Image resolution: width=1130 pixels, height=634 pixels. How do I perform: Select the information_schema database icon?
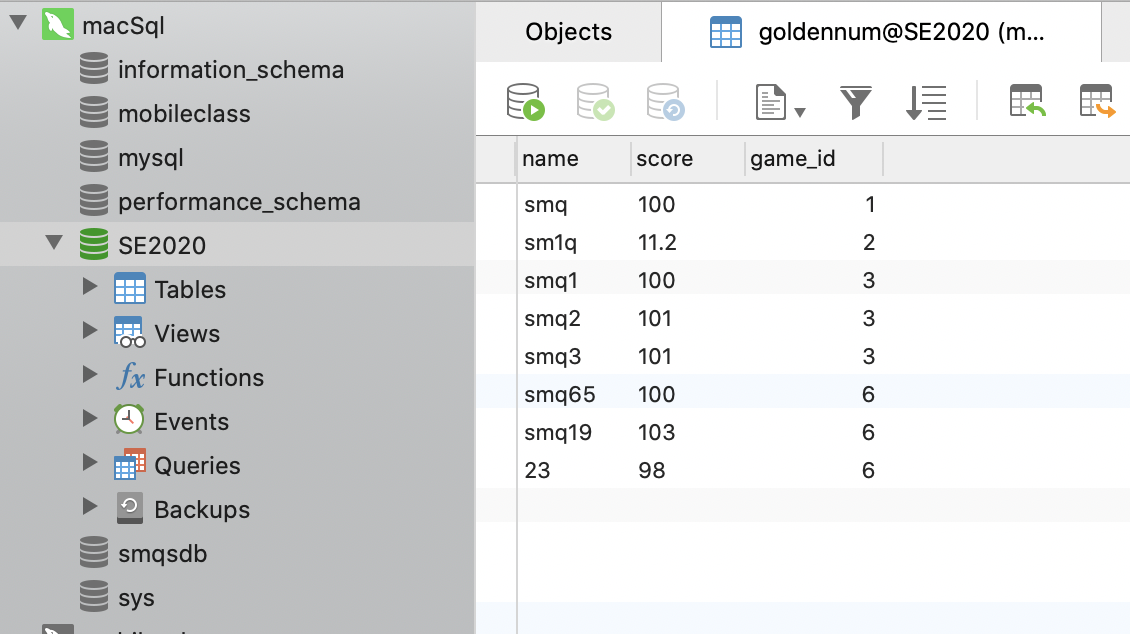click(93, 70)
